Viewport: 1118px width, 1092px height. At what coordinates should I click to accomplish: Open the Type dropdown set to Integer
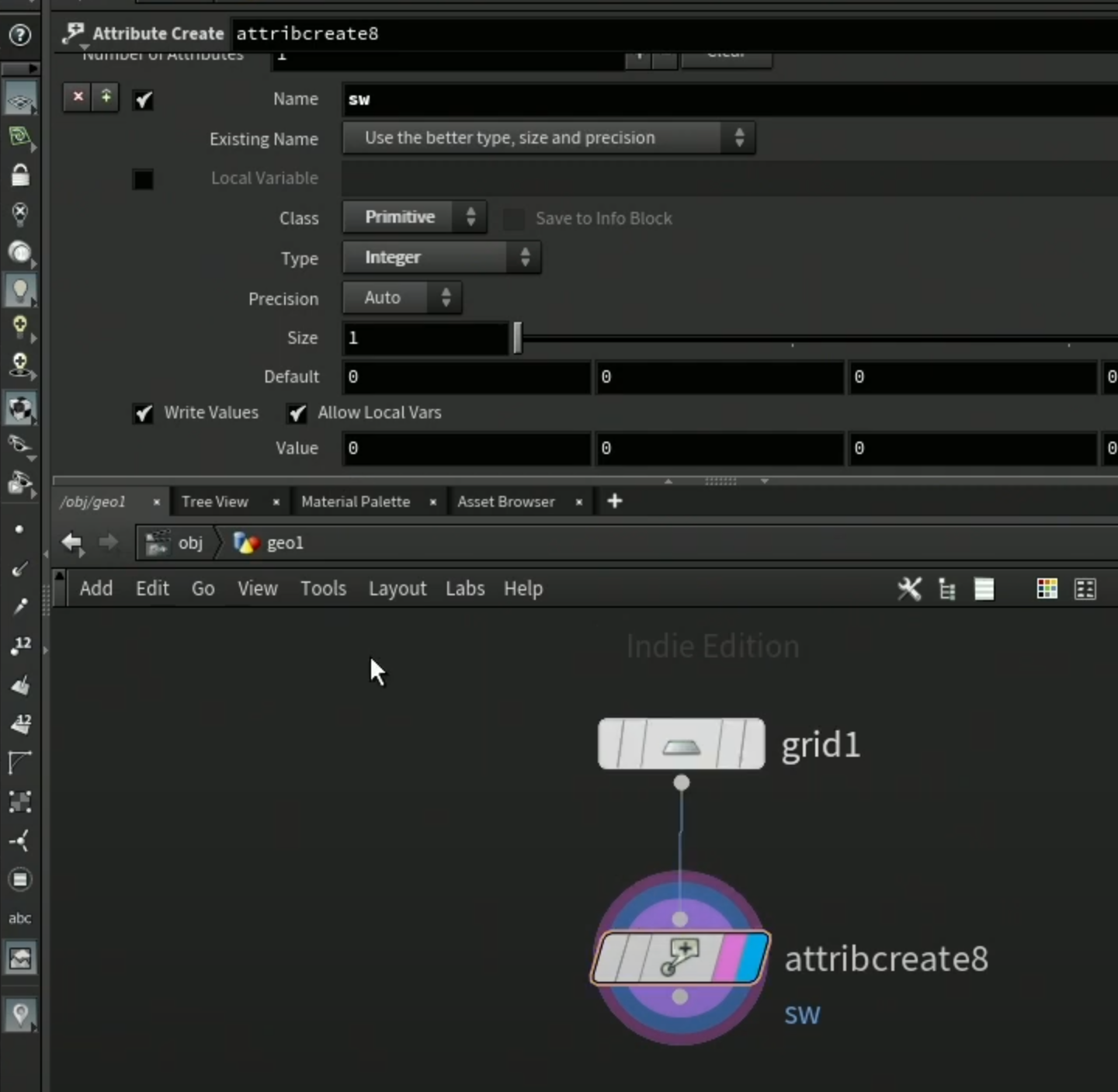click(442, 258)
